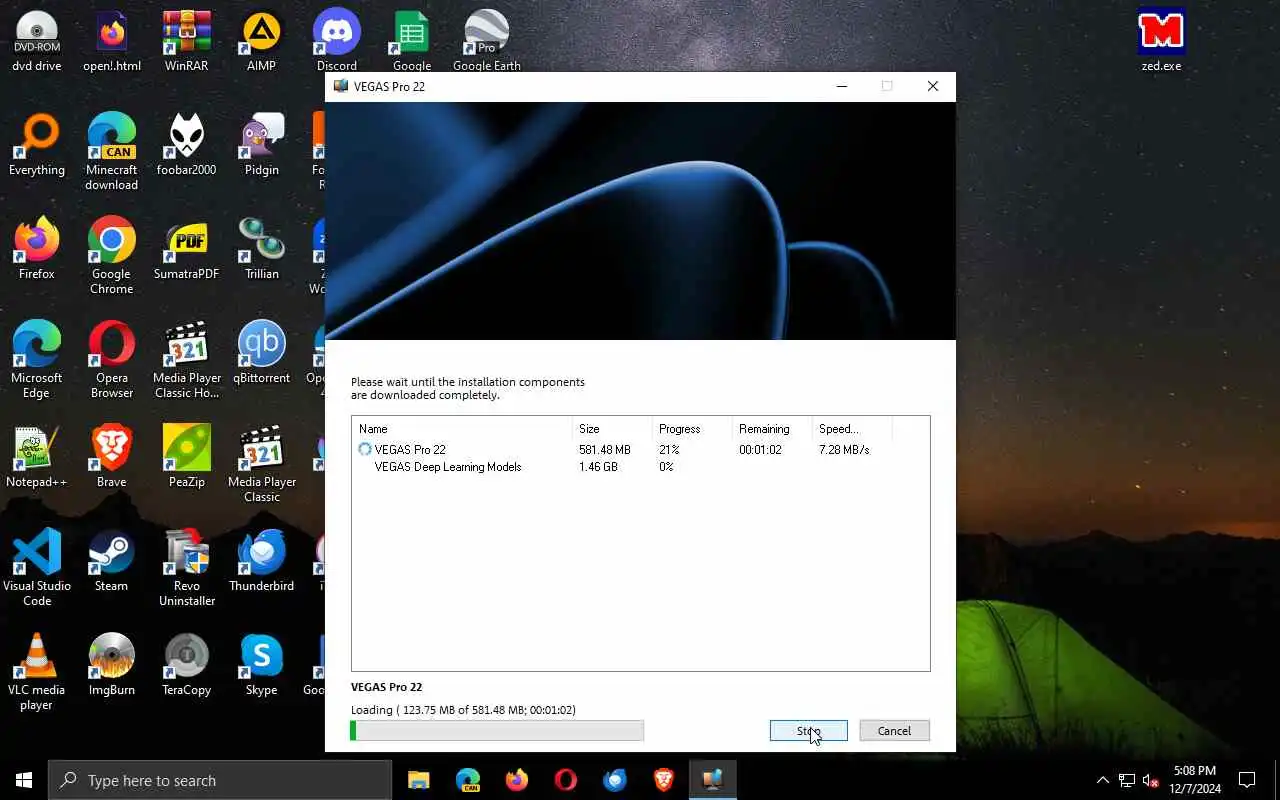Viewport: 1280px width, 800px height.
Task: Open the taskbar clock and date
Action: (1195, 780)
